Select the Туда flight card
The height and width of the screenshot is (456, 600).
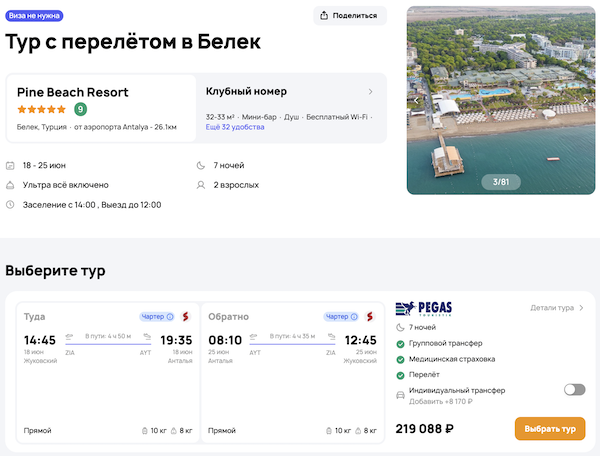point(108,370)
